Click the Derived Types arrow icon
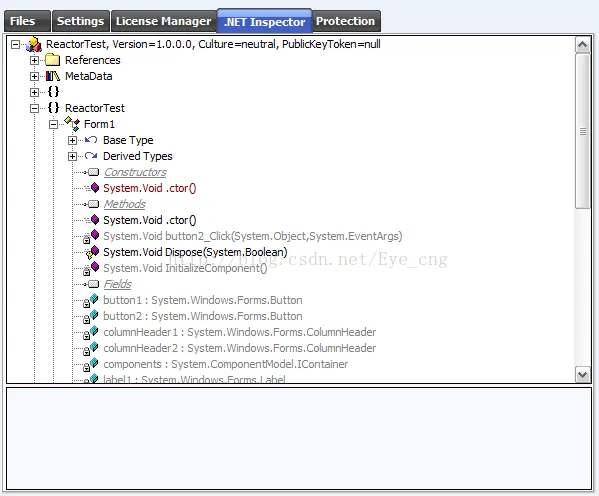The width and height of the screenshot is (599, 496). (x=91, y=156)
